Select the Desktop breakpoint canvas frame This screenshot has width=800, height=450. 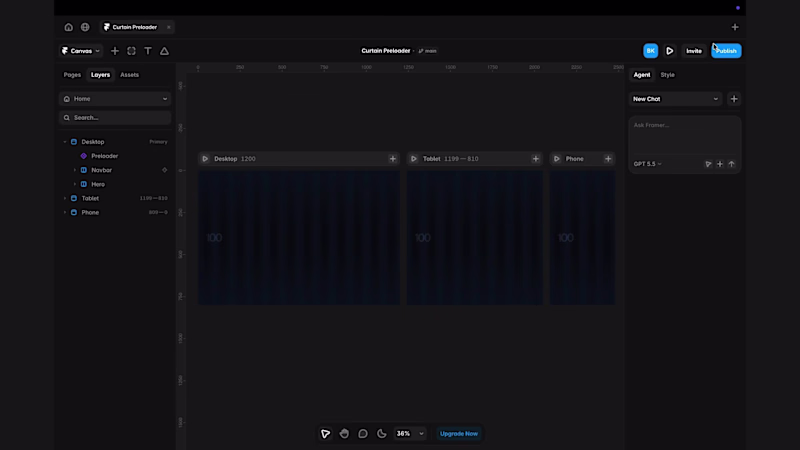(299, 238)
